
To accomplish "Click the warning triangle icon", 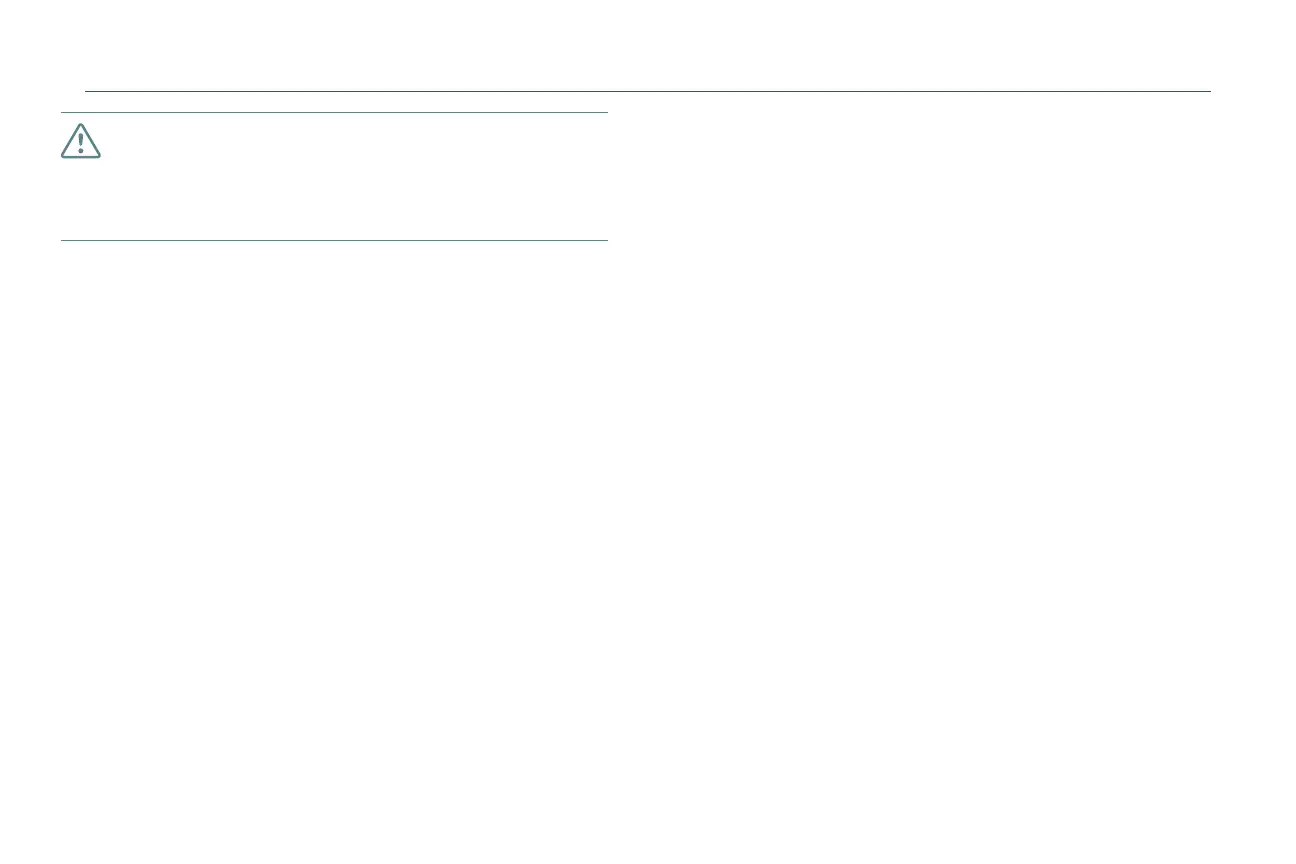I will (x=81, y=141).
